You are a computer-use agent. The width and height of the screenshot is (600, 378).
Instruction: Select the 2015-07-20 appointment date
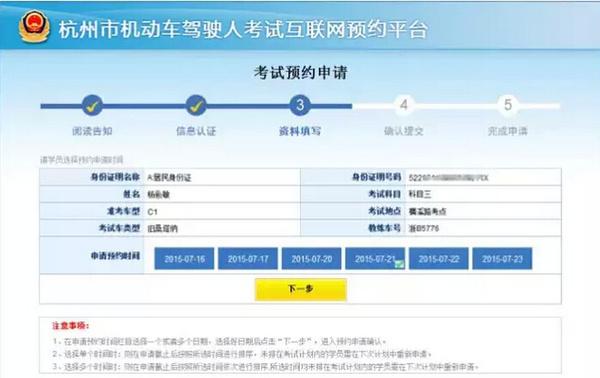311,259
